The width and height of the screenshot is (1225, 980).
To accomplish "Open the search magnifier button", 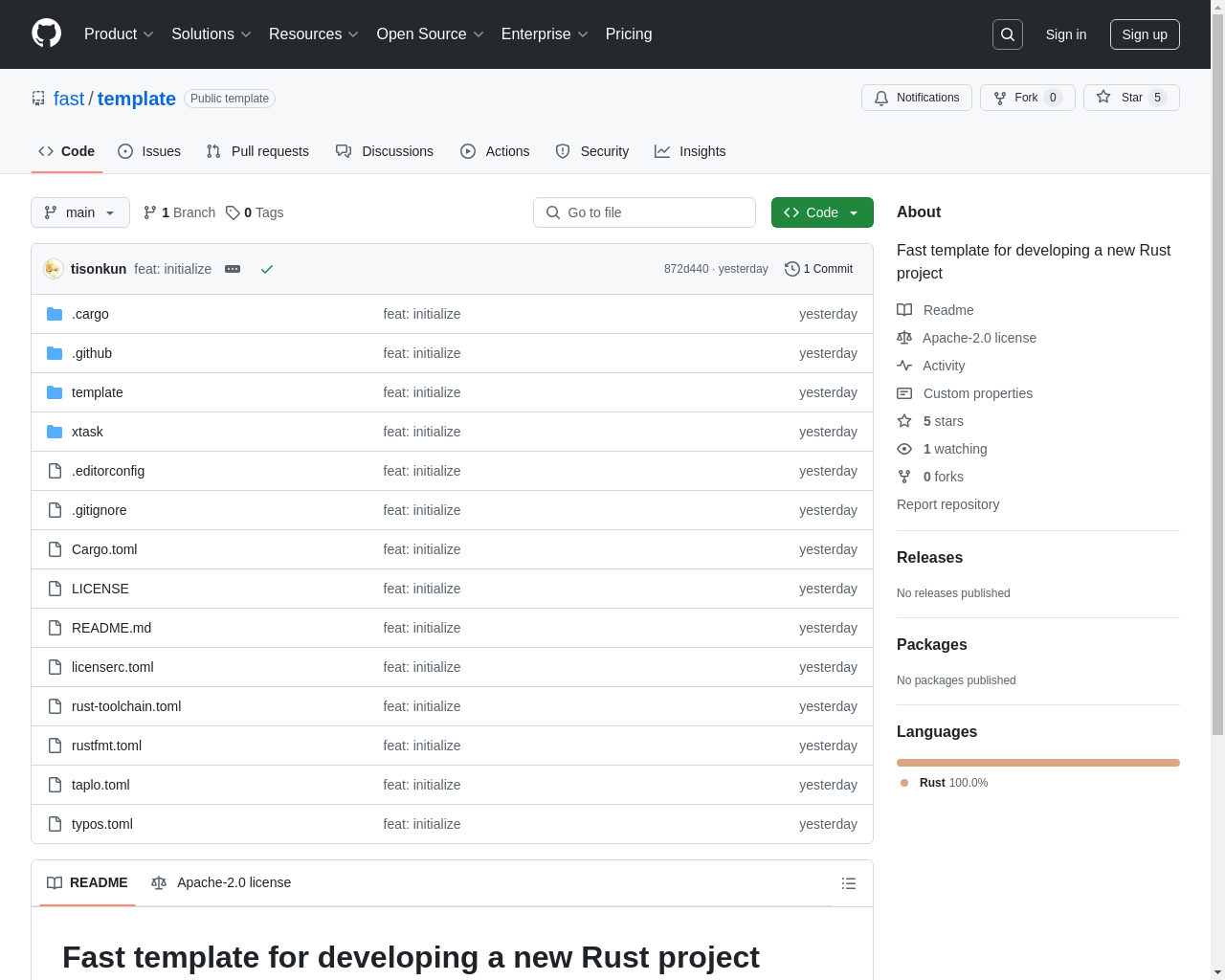I will (x=1008, y=34).
